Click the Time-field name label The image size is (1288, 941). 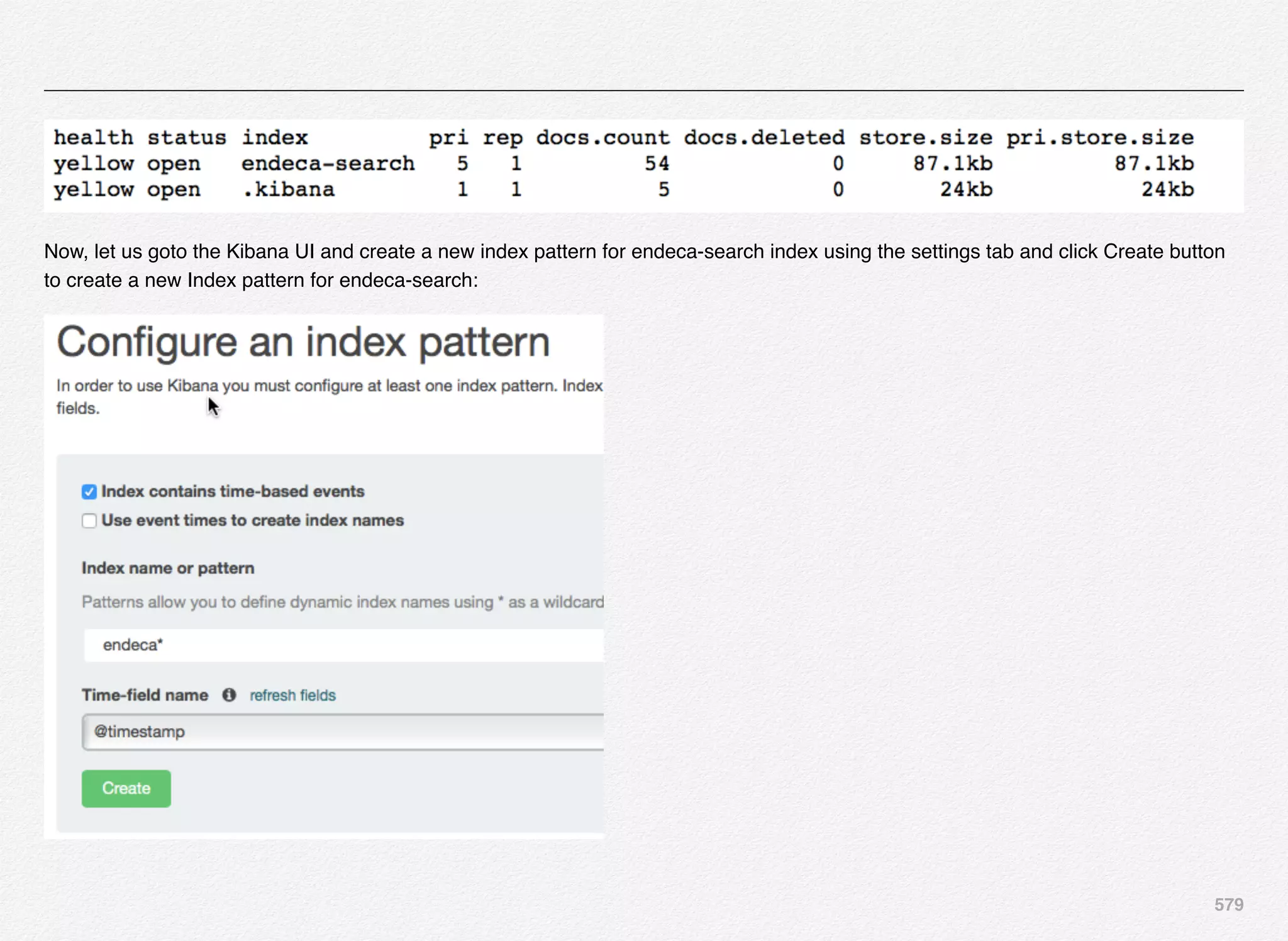click(145, 695)
